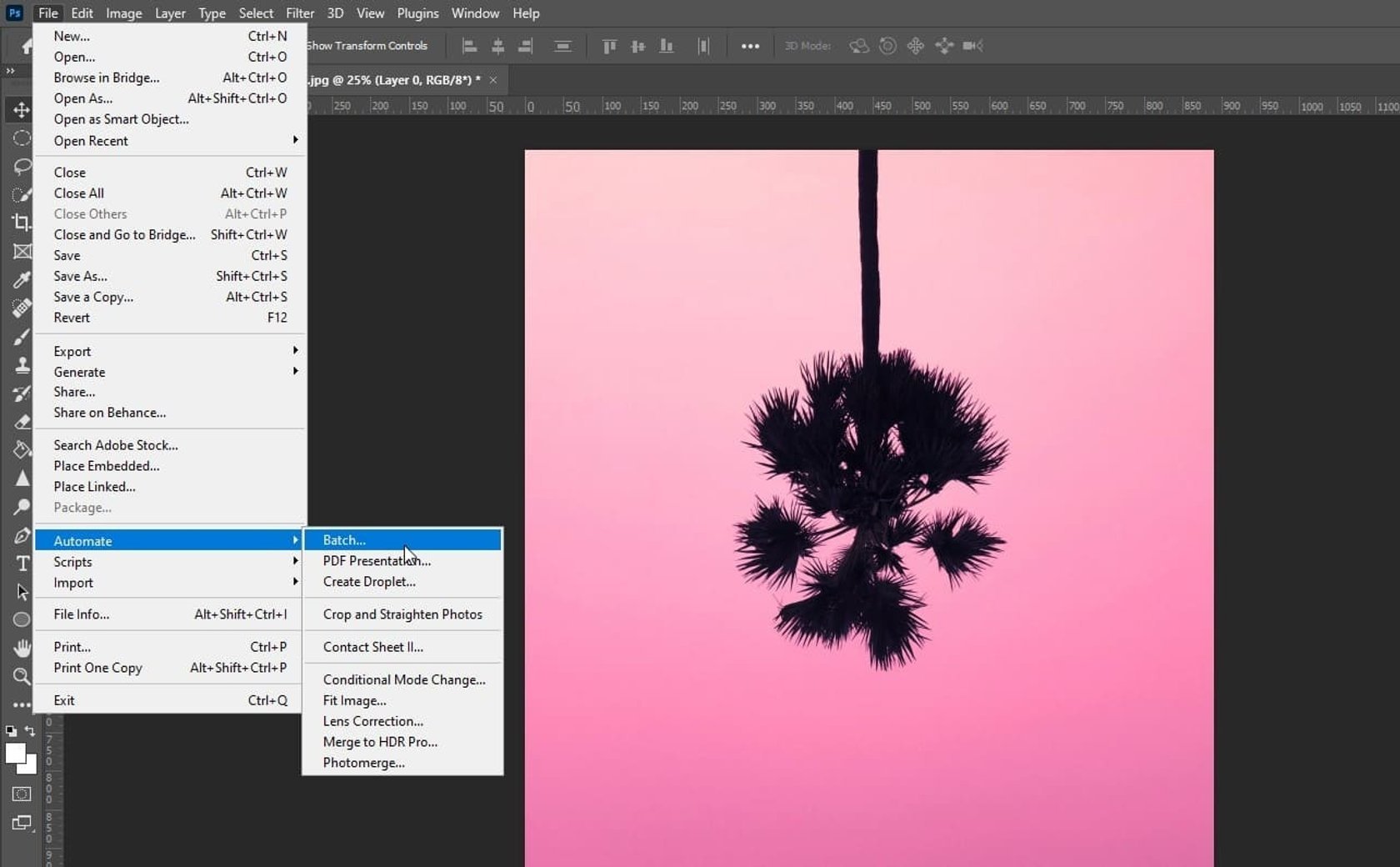Viewport: 1400px width, 867px height.
Task: Toggle Quick Mask mode
Action: tap(21, 794)
